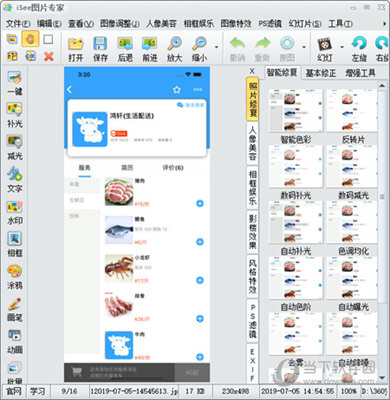Open the 补光 fill light tool

(x=15, y=115)
